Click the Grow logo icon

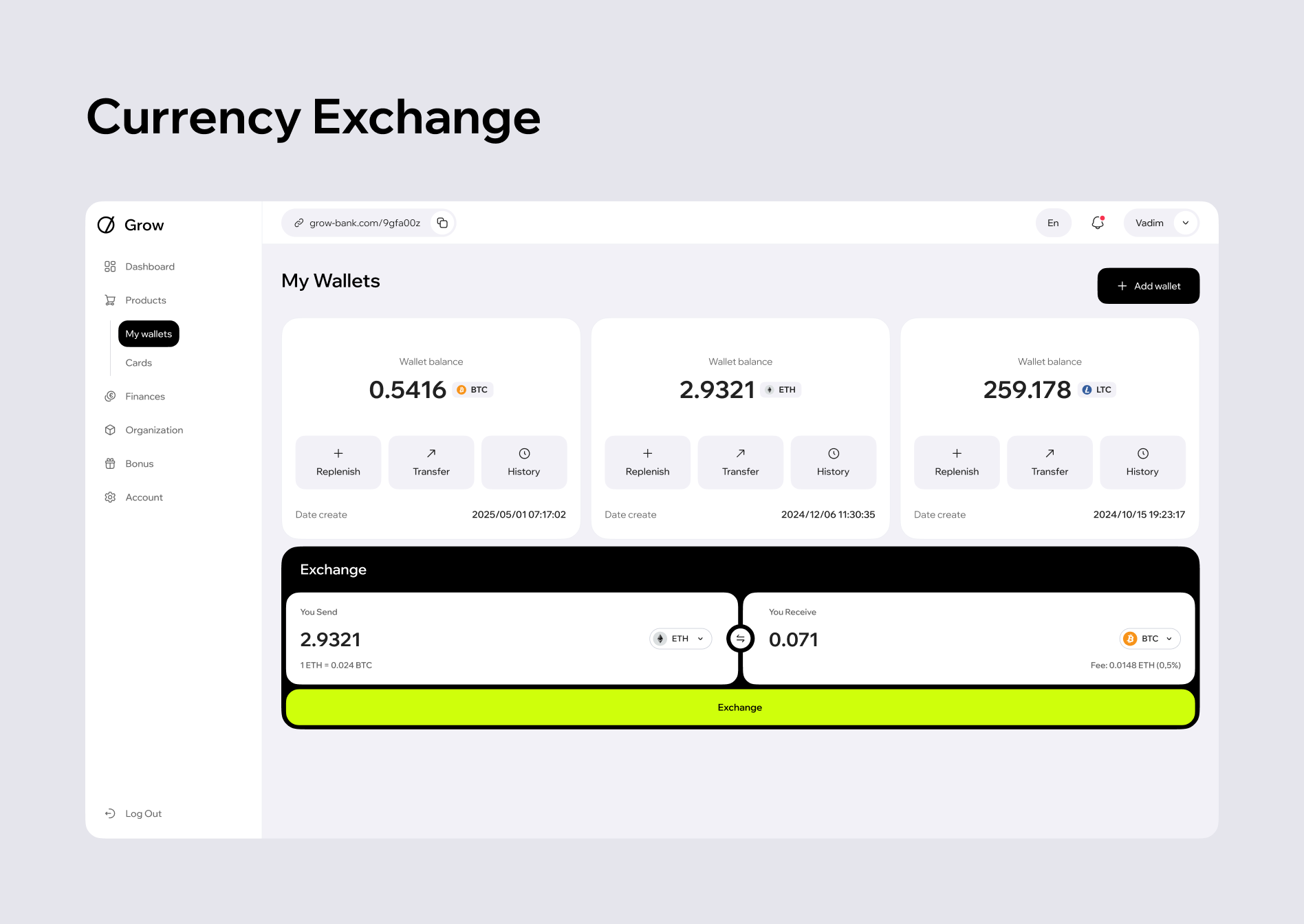106,225
